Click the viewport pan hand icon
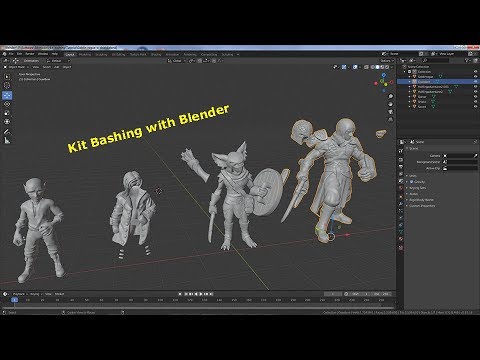This screenshot has width=480, height=360. 390,104
